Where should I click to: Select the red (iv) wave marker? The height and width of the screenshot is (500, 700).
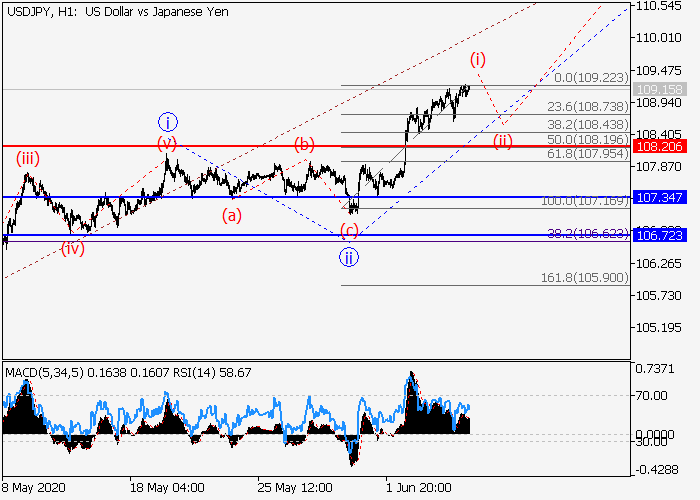(x=71, y=248)
